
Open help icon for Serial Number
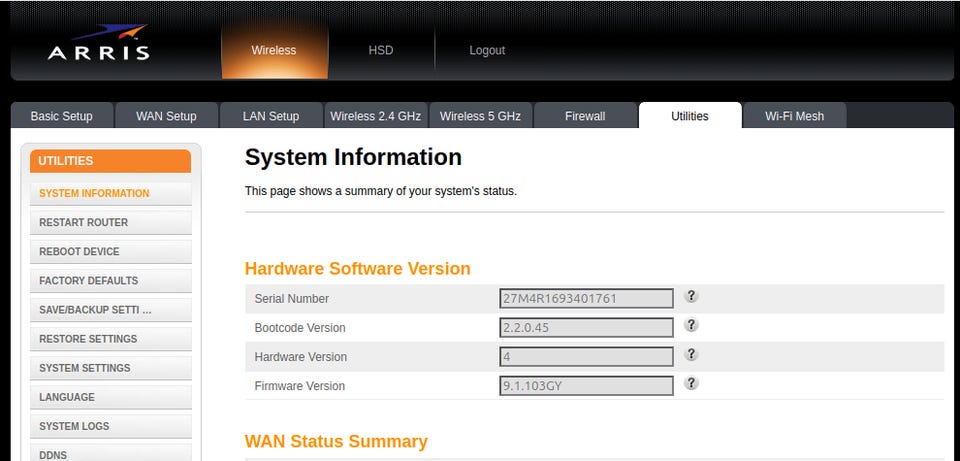tap(691, 296)
